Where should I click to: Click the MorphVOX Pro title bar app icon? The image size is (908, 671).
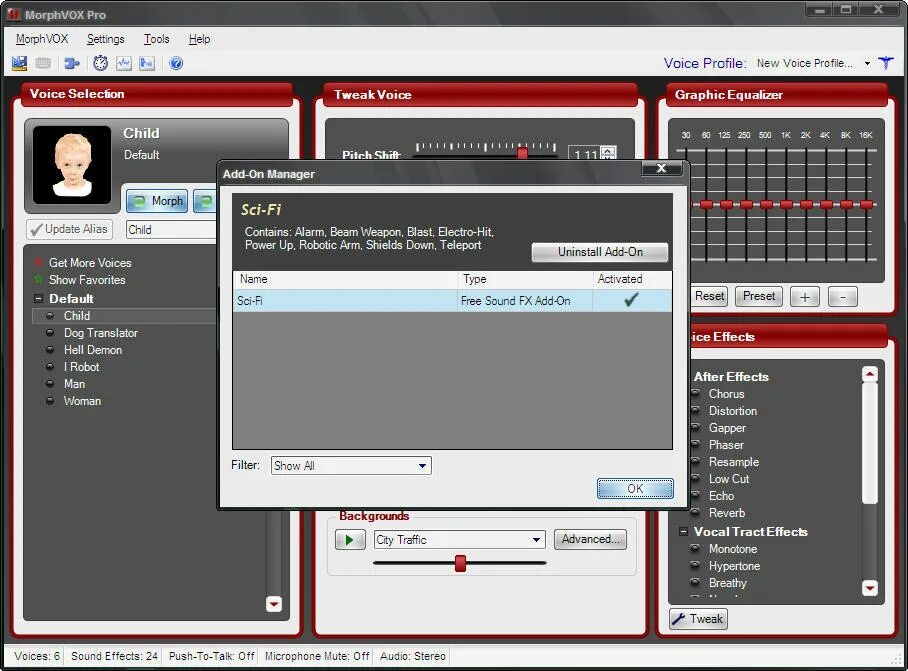(x=14, y=14)
